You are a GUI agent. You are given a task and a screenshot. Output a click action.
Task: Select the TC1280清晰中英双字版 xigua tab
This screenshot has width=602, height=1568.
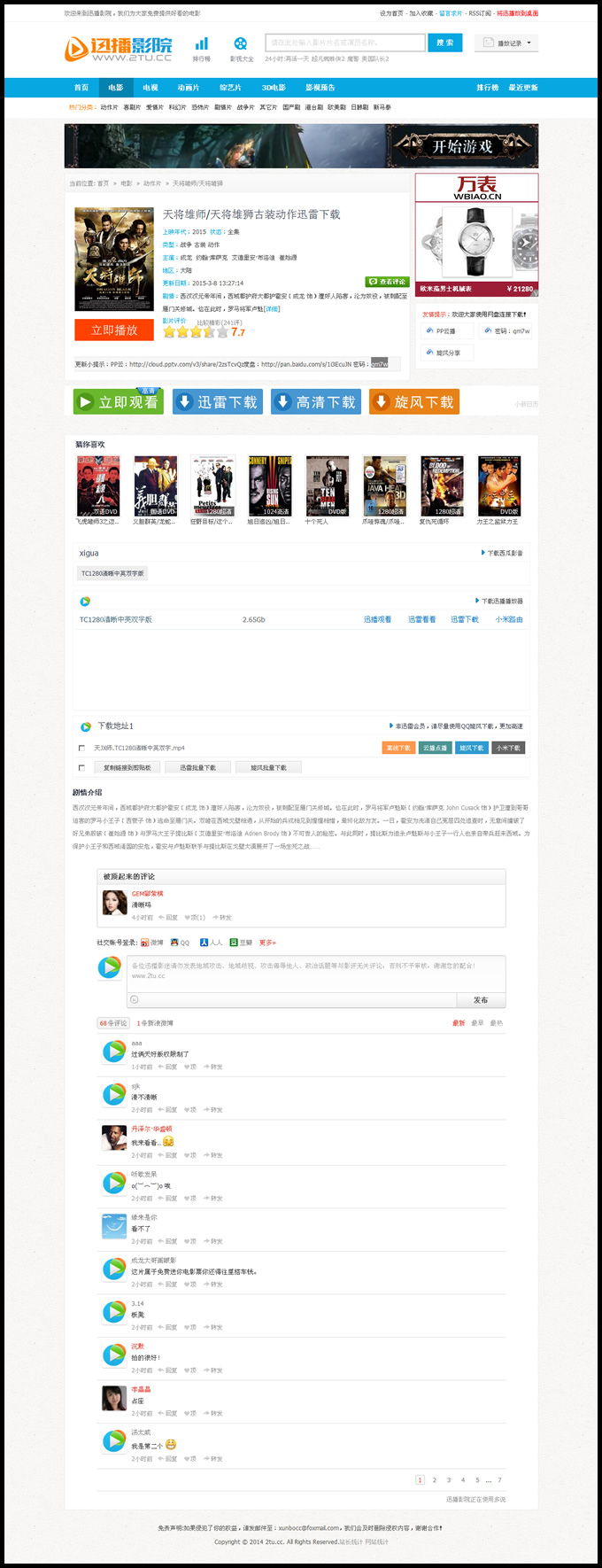[112, 573]
